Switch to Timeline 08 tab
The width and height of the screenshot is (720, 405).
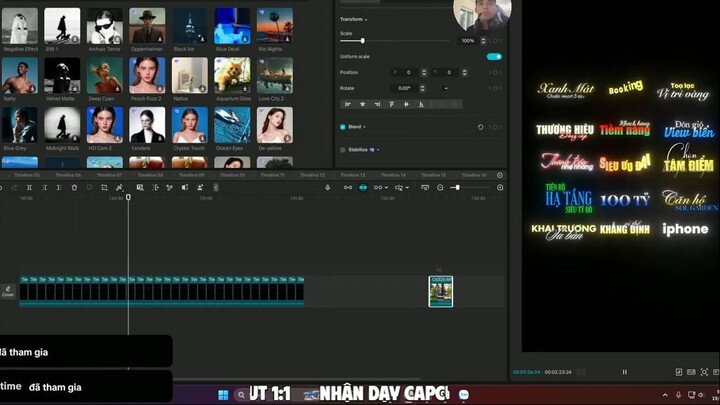click(x=150, y=175)
